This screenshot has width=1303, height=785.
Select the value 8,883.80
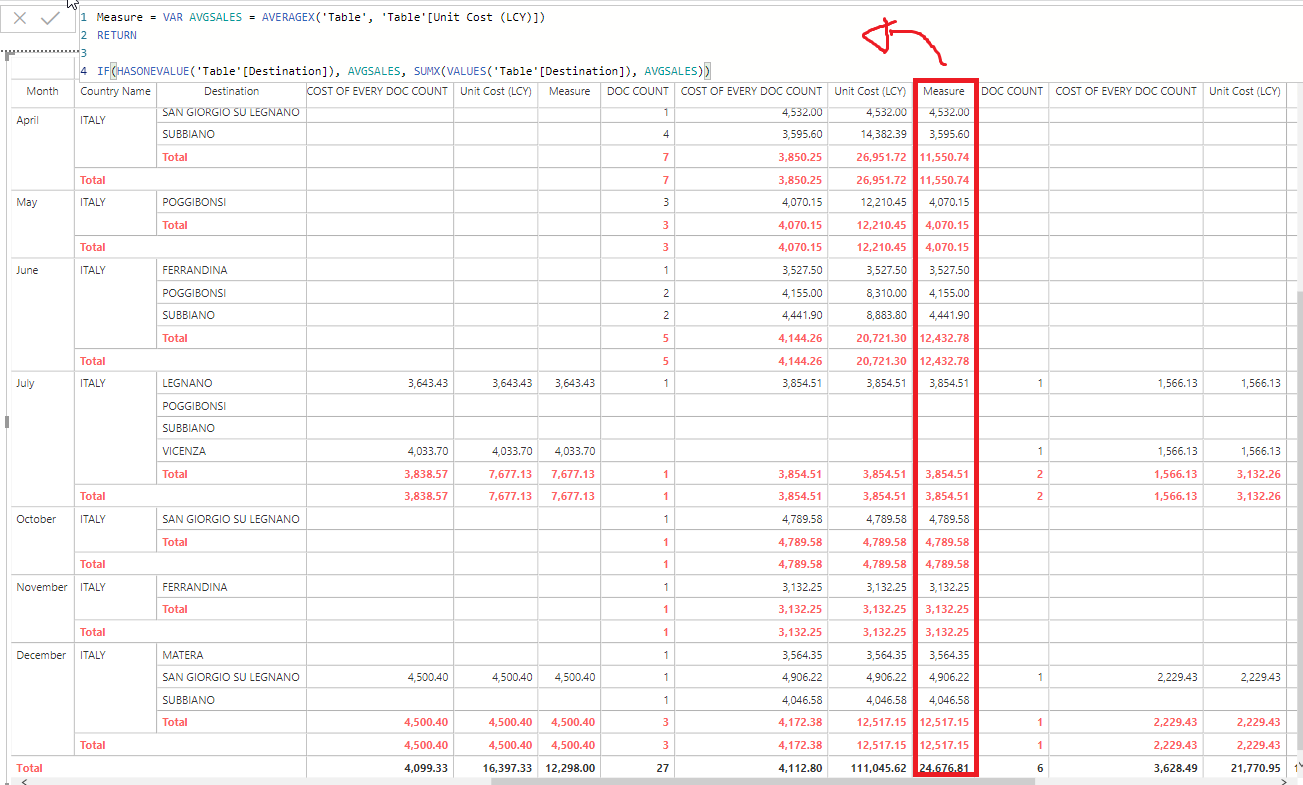click(x=886, y=315)
